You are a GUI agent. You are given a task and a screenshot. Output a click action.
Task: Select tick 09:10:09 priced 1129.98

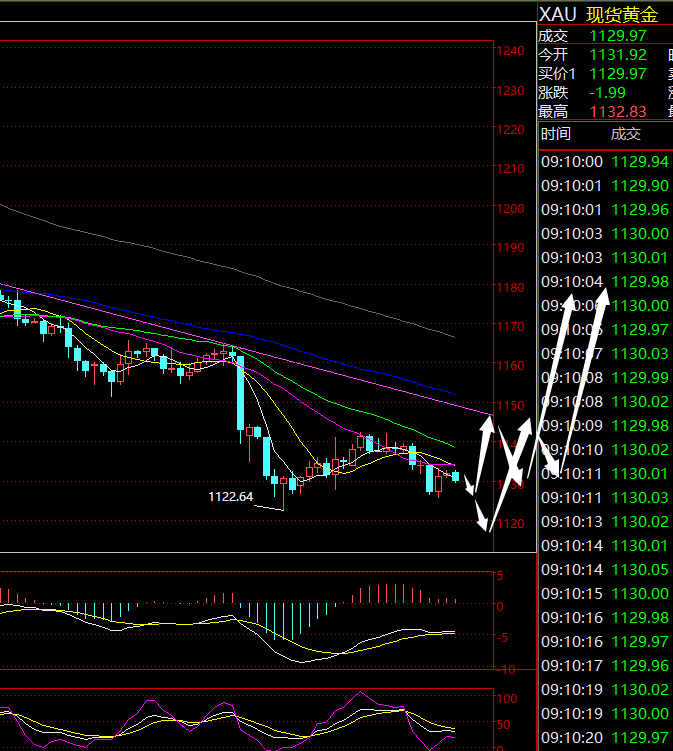click(605, 426)
